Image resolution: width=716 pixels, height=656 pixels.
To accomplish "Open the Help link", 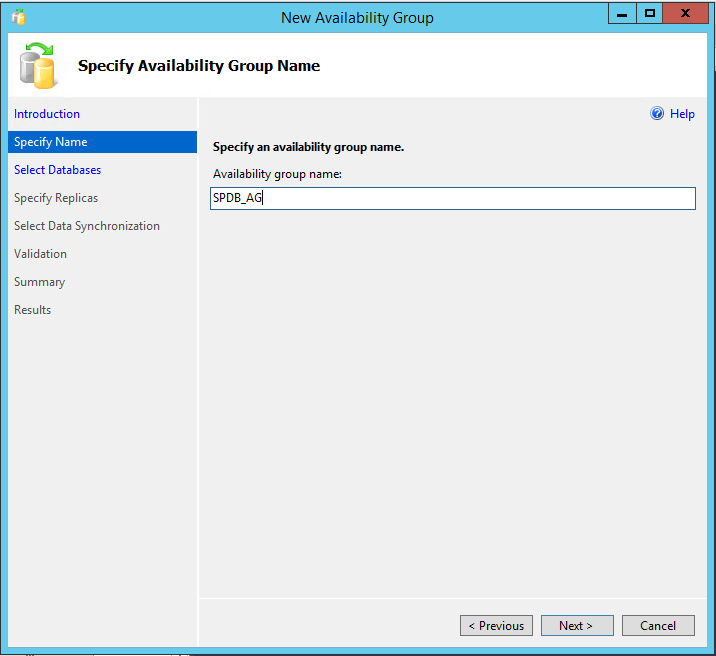I will coord(682,114).
